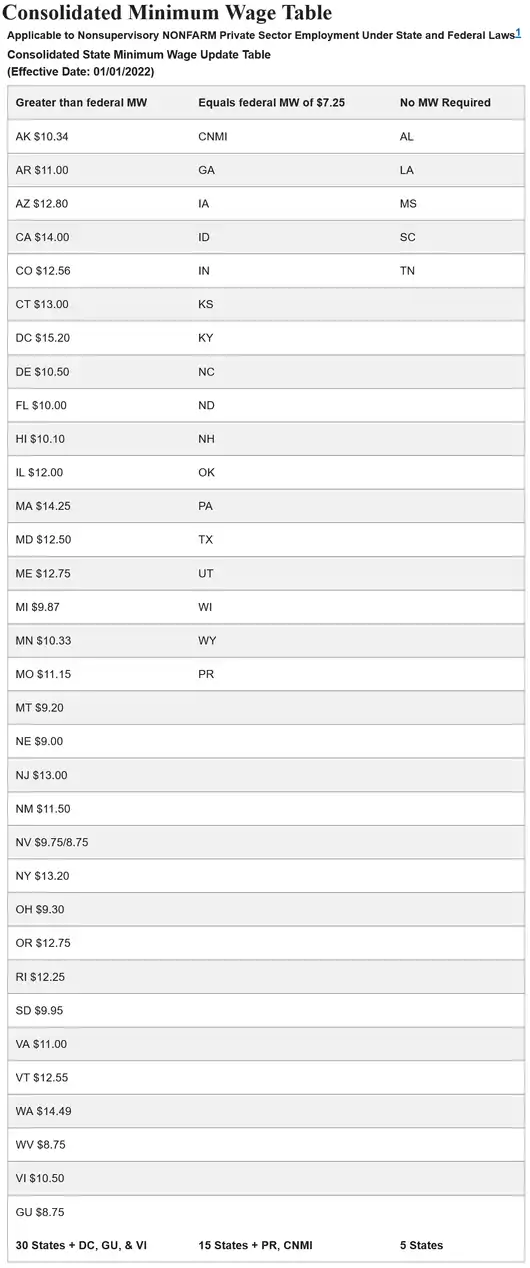Viewport: 530px width, 1268px height.
Task: Select the TX entry under federal MW
Action: click(206, 540)
